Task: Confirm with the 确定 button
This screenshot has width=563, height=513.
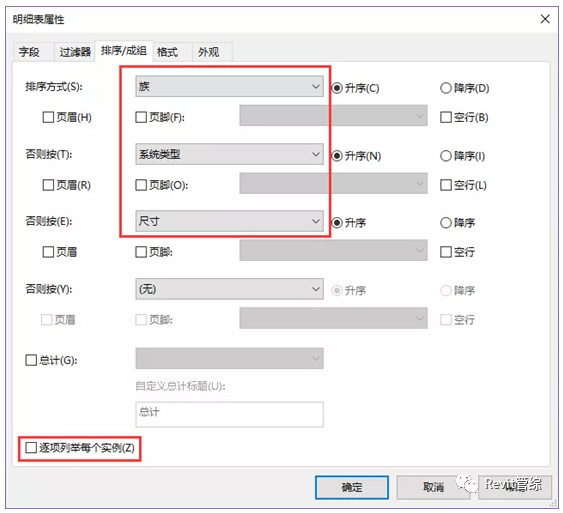Action: pos(352,487)
